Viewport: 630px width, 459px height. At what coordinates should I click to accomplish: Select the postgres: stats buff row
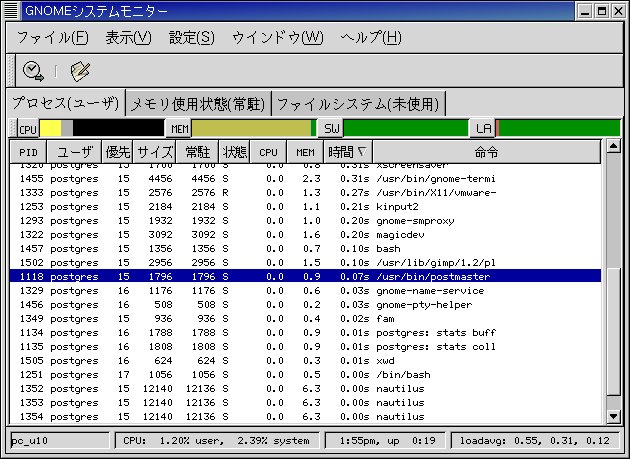coord(305,333)
